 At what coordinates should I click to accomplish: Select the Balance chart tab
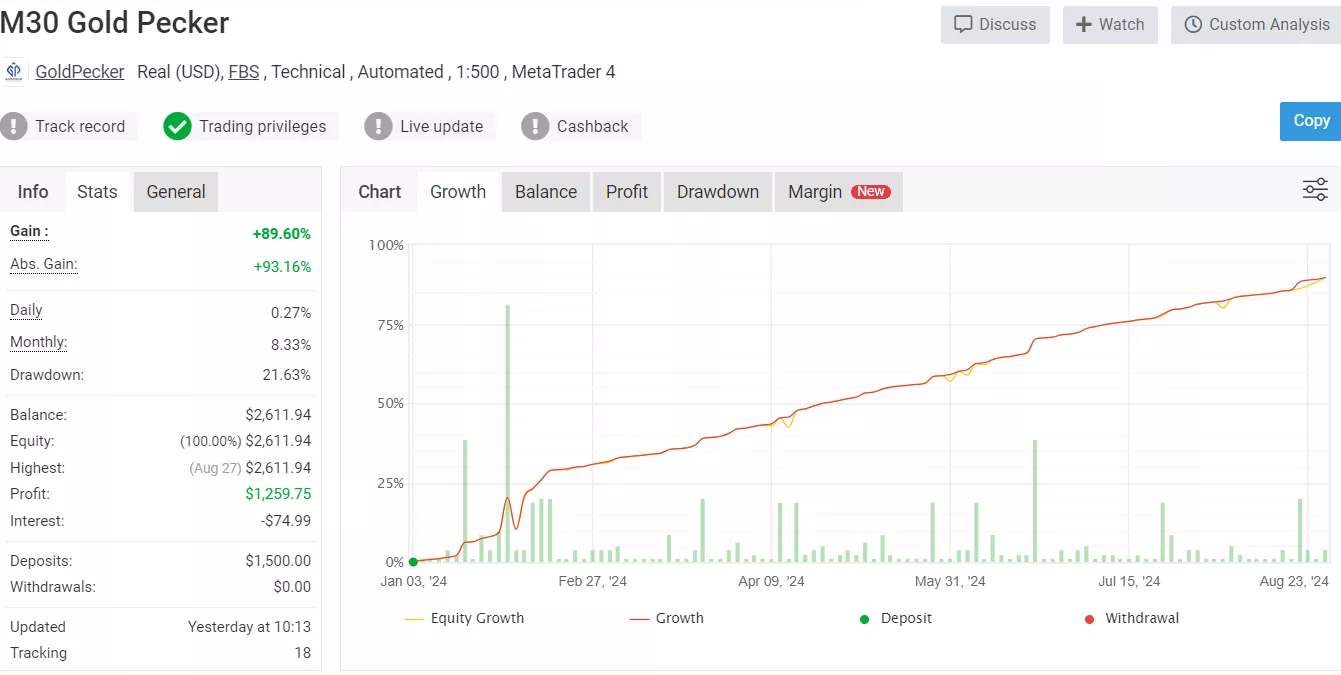[x=545, y=192]
